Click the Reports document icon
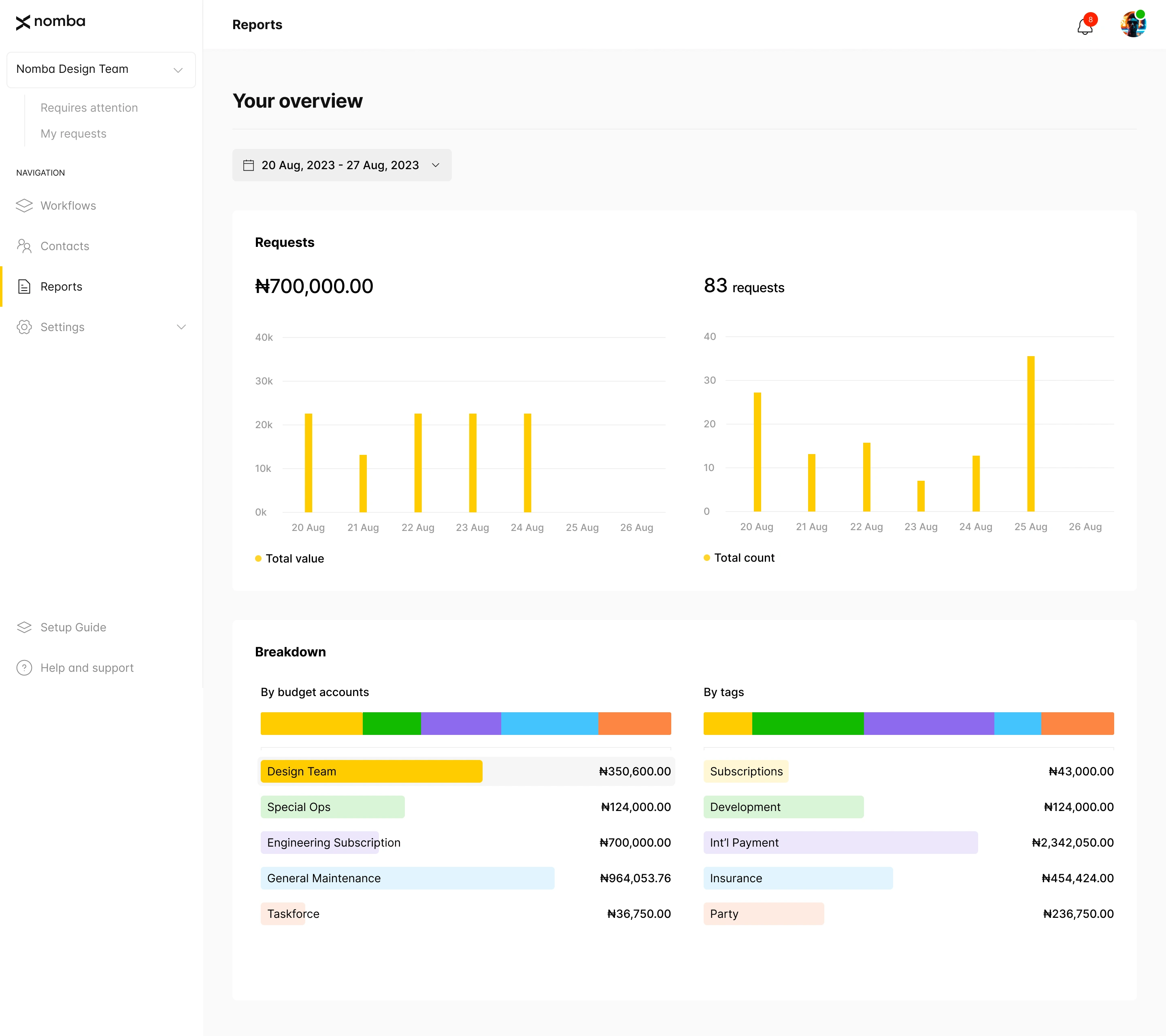1166x1036 pixels. [25, 287]
